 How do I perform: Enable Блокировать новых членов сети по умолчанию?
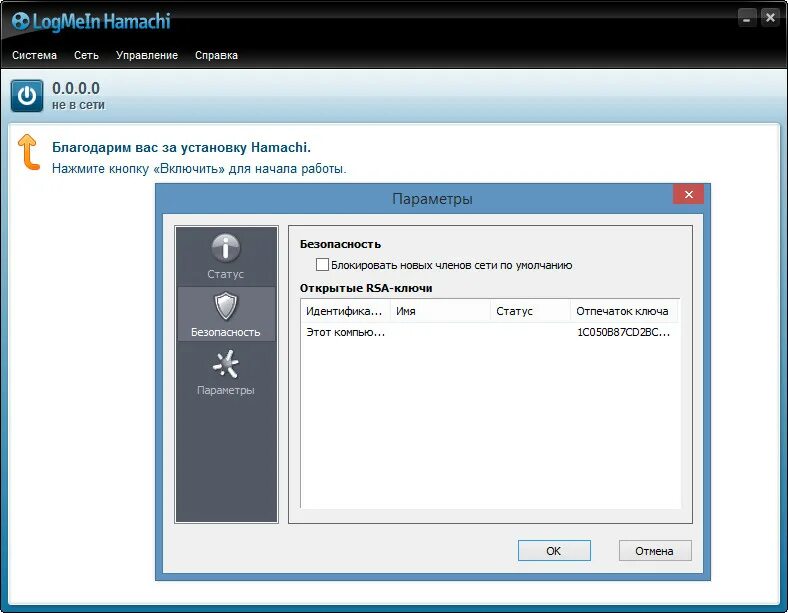click(322, 265)
